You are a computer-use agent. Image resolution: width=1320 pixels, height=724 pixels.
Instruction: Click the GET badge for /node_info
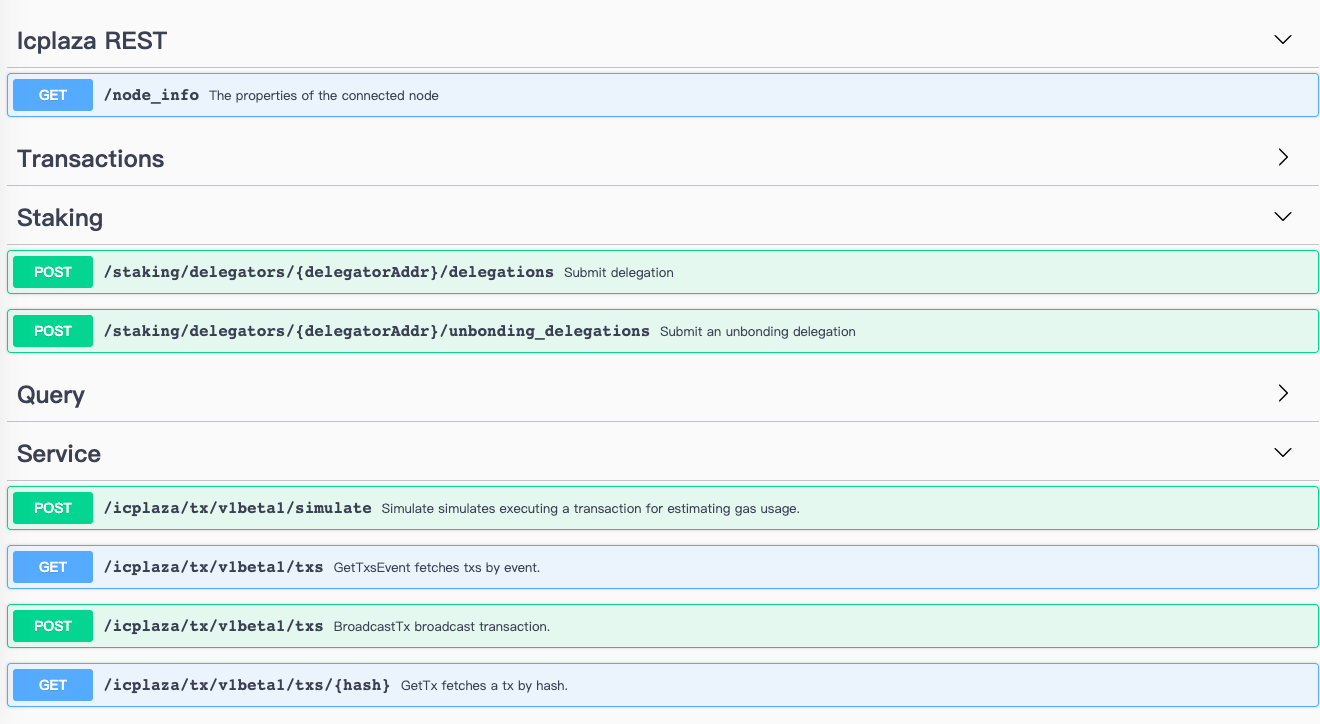coord(53,95)
